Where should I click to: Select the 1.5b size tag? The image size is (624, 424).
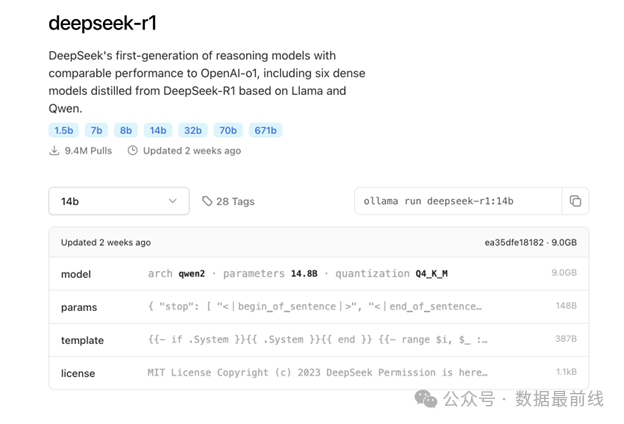(x=63, y=130)
